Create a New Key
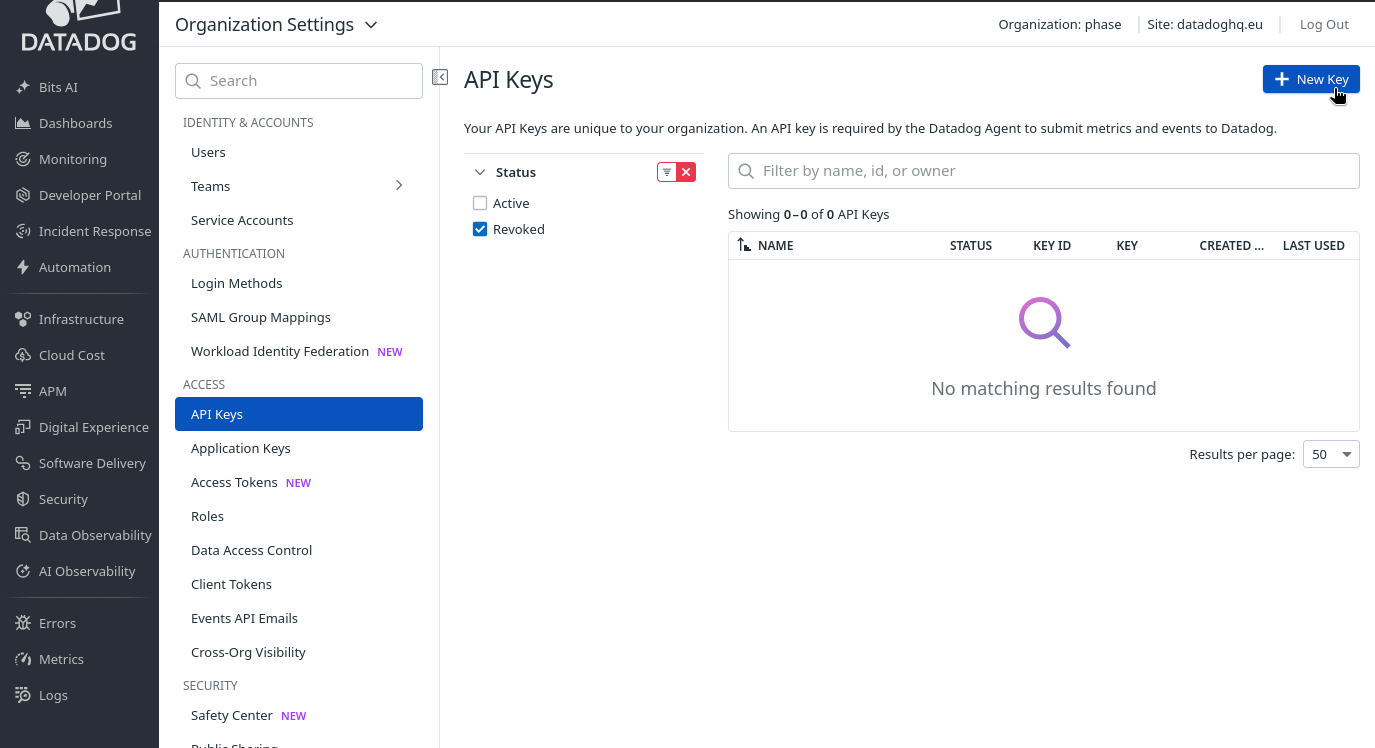1375x748 pixels. point(1311,79)
